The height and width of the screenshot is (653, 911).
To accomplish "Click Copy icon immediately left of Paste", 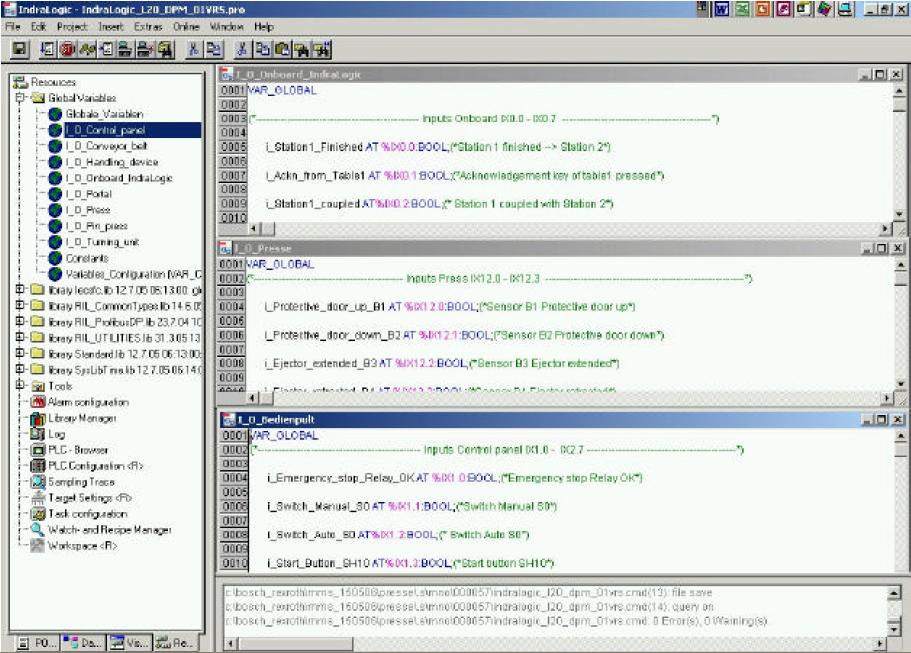I will (263, 49).
